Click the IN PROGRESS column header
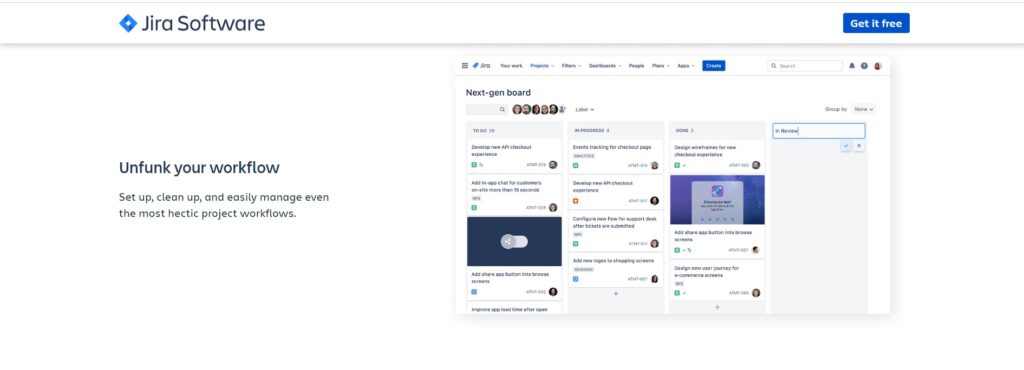Image resolution: width=1024 pixels, height=370 pixels. [591, 131]
